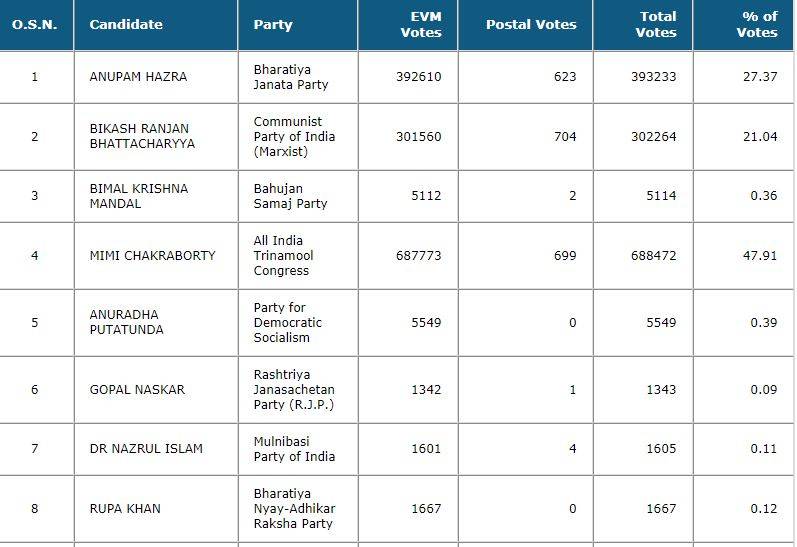Click Bharatiya Janata Party cell
This screenshot has width=797, height=547.
pyautogui.click(x=291, y=77)
